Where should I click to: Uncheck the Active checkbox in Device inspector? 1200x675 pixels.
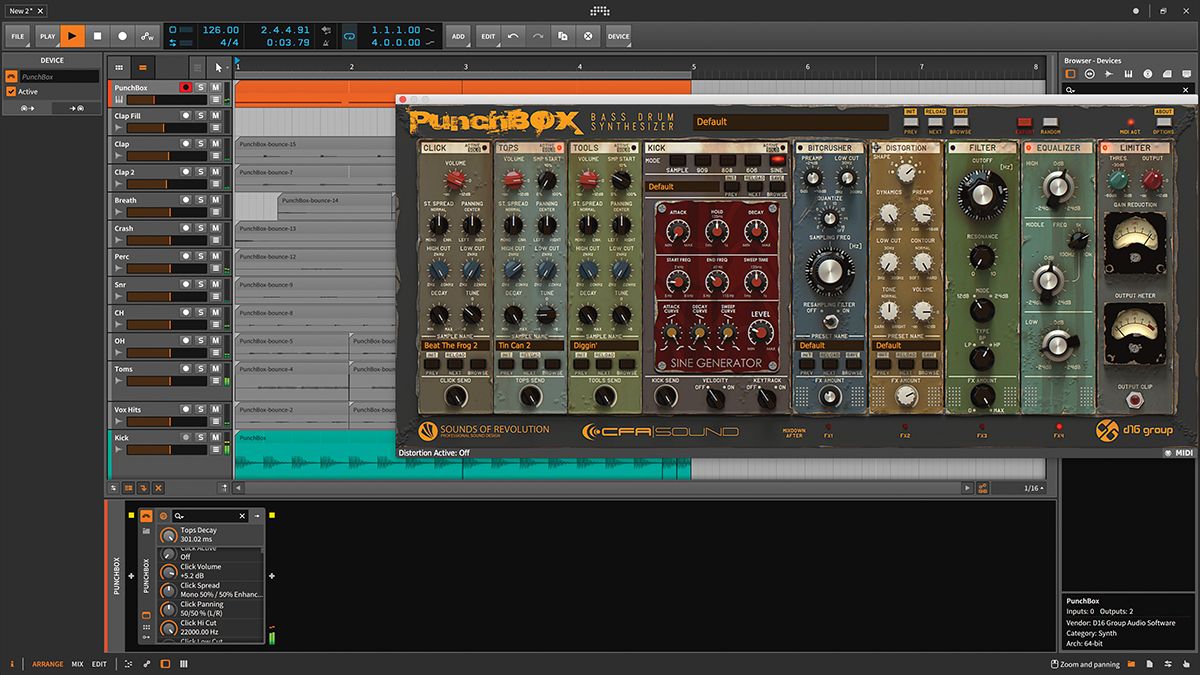[11, 91]
